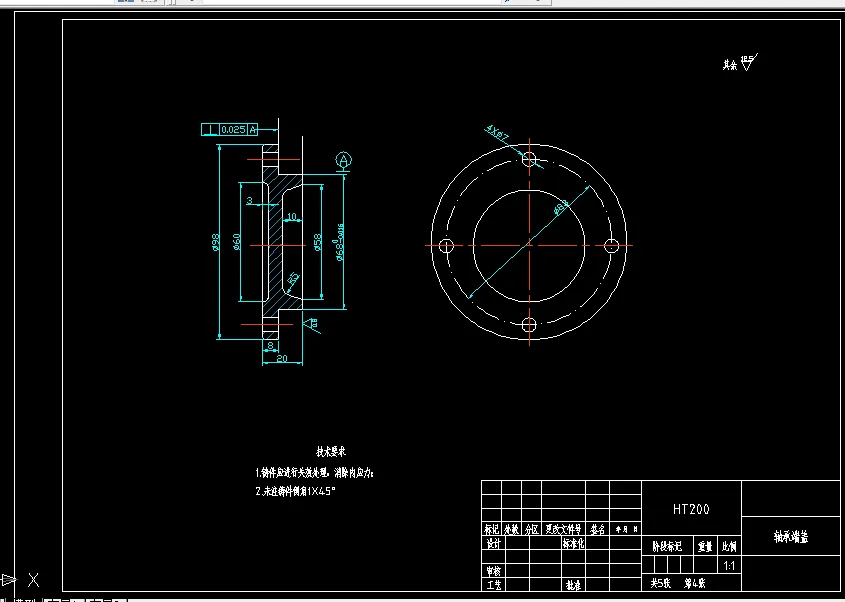Click the ø98 outer diameter dimension
845x602 pixels.
(216, 242)
